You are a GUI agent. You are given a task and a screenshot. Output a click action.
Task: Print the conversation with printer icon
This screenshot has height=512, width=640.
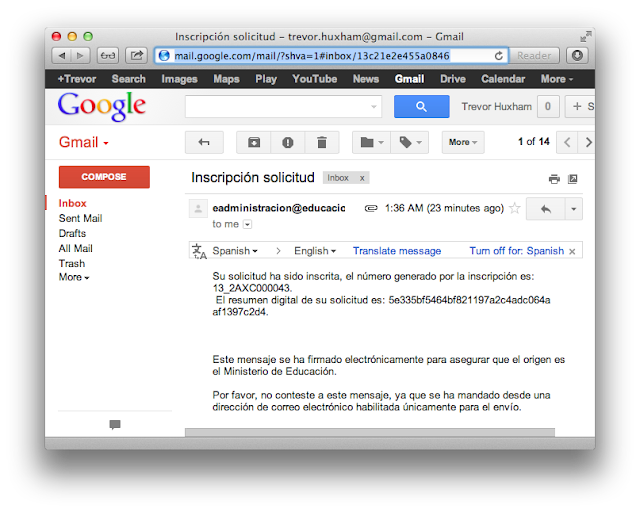(554, 179)
